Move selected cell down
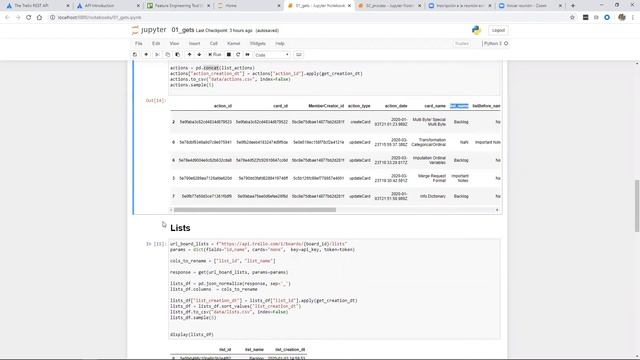640x360 pixels. [199, 55]
